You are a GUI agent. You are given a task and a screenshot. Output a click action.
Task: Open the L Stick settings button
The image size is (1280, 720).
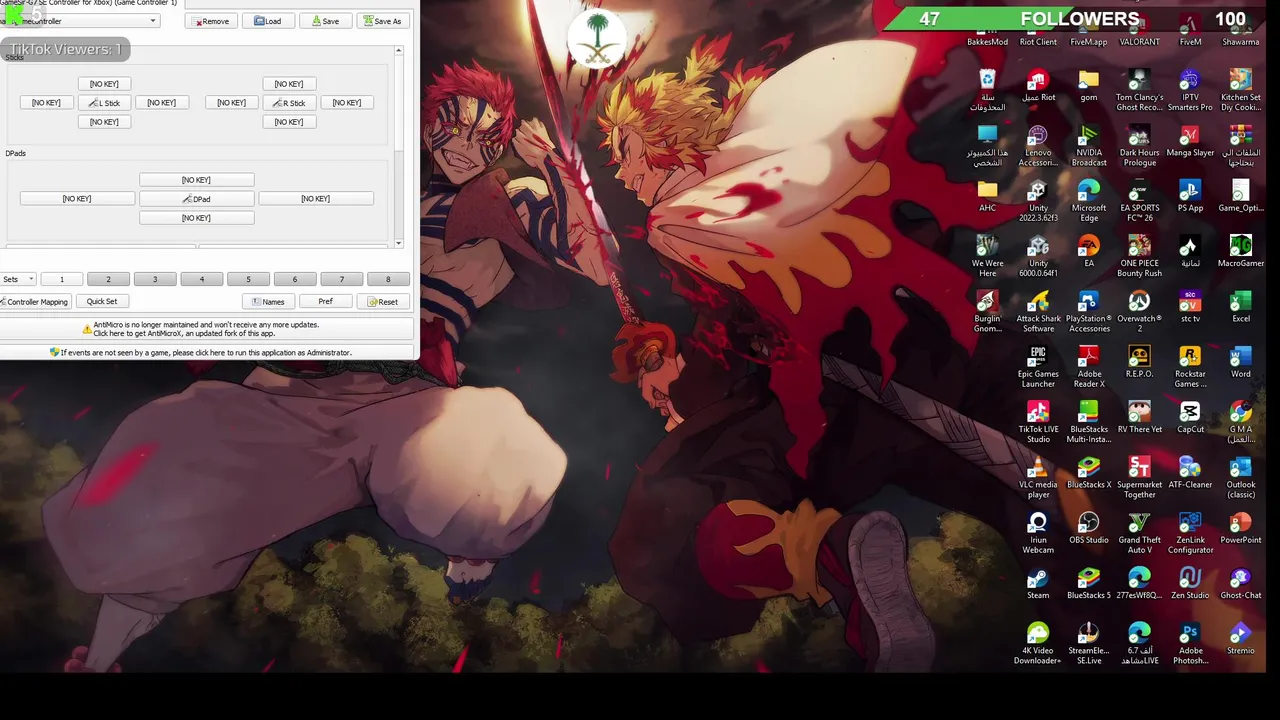click(x=104, y=103)
